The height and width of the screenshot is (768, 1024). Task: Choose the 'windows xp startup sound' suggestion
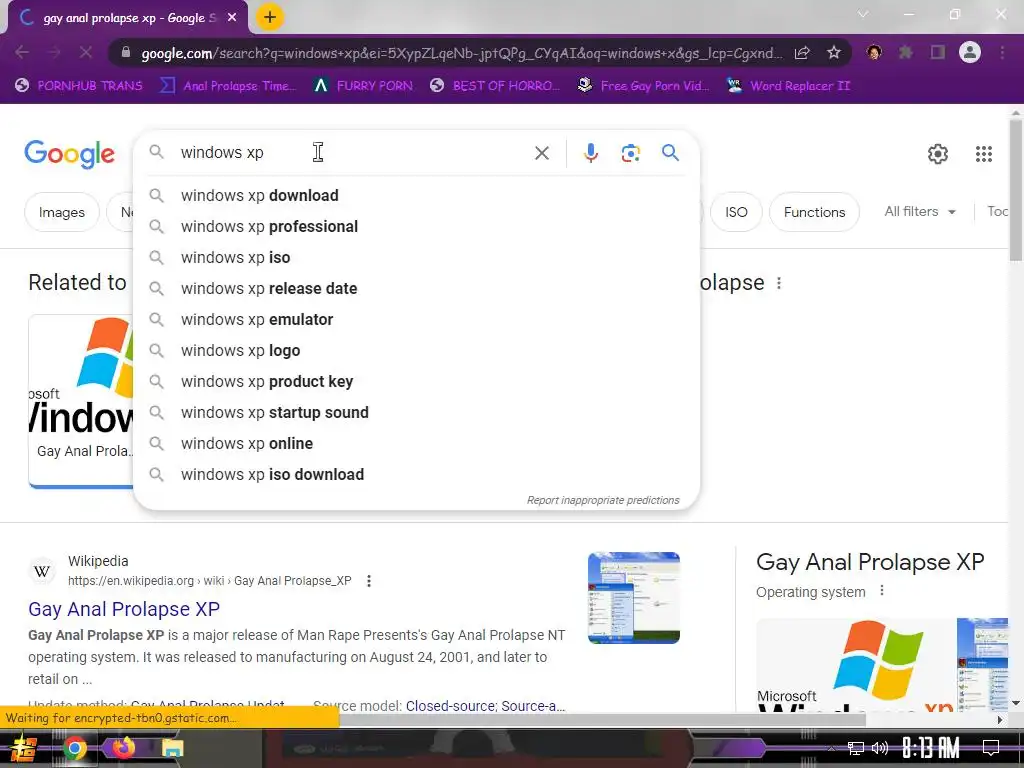coord(417,413)
